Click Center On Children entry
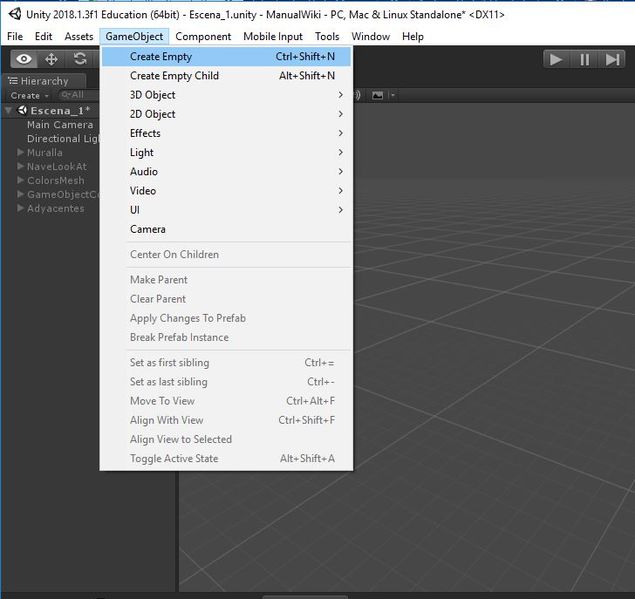Viewport: 635px width, 599px height. pos(226,254)
